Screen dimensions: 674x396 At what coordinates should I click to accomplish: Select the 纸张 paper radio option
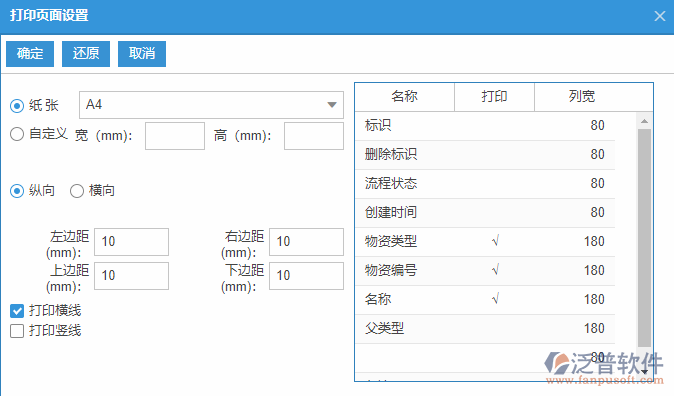click(17, 106)
